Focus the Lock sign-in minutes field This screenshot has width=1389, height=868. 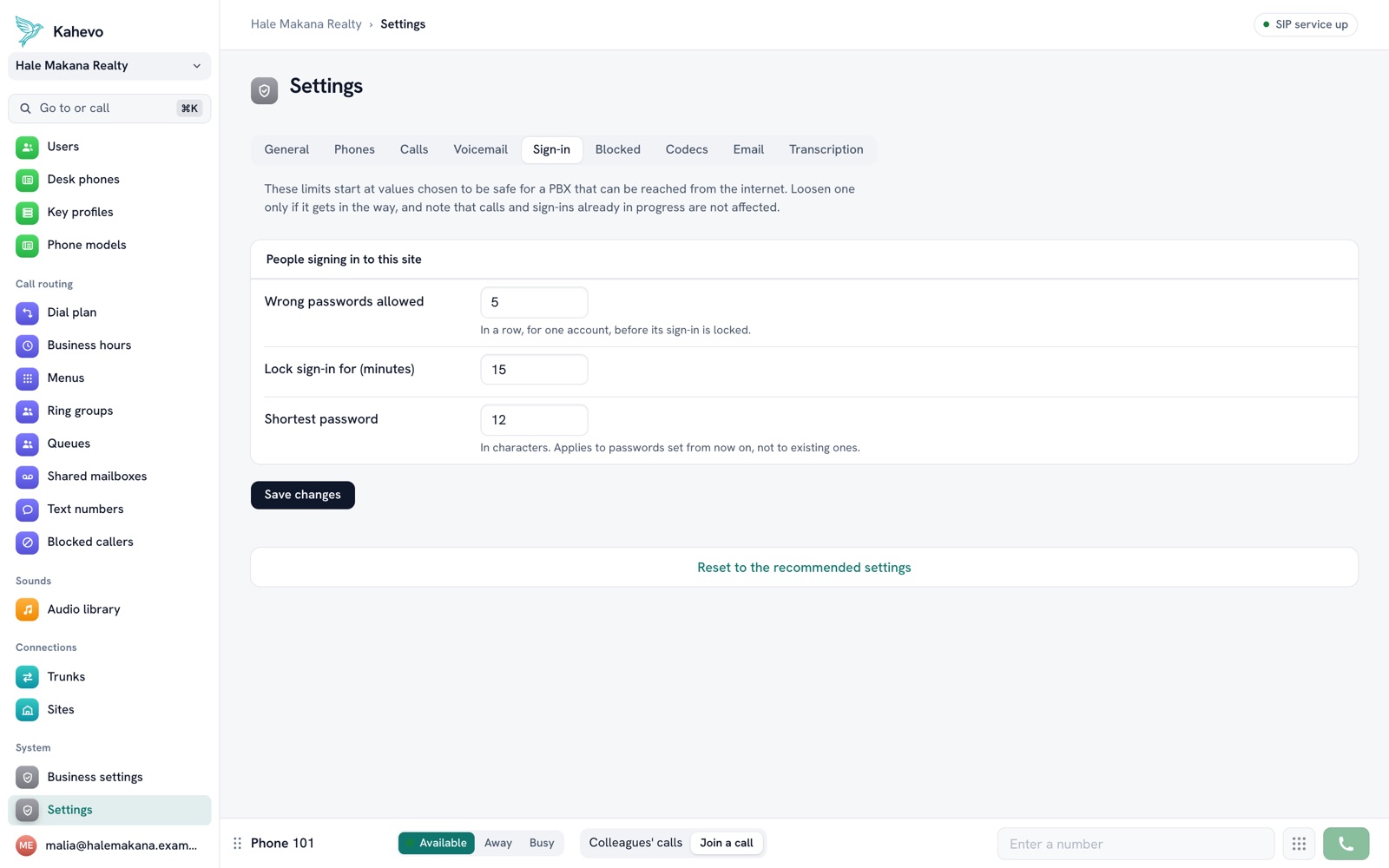pyautogui.click(x=534, y=370)
